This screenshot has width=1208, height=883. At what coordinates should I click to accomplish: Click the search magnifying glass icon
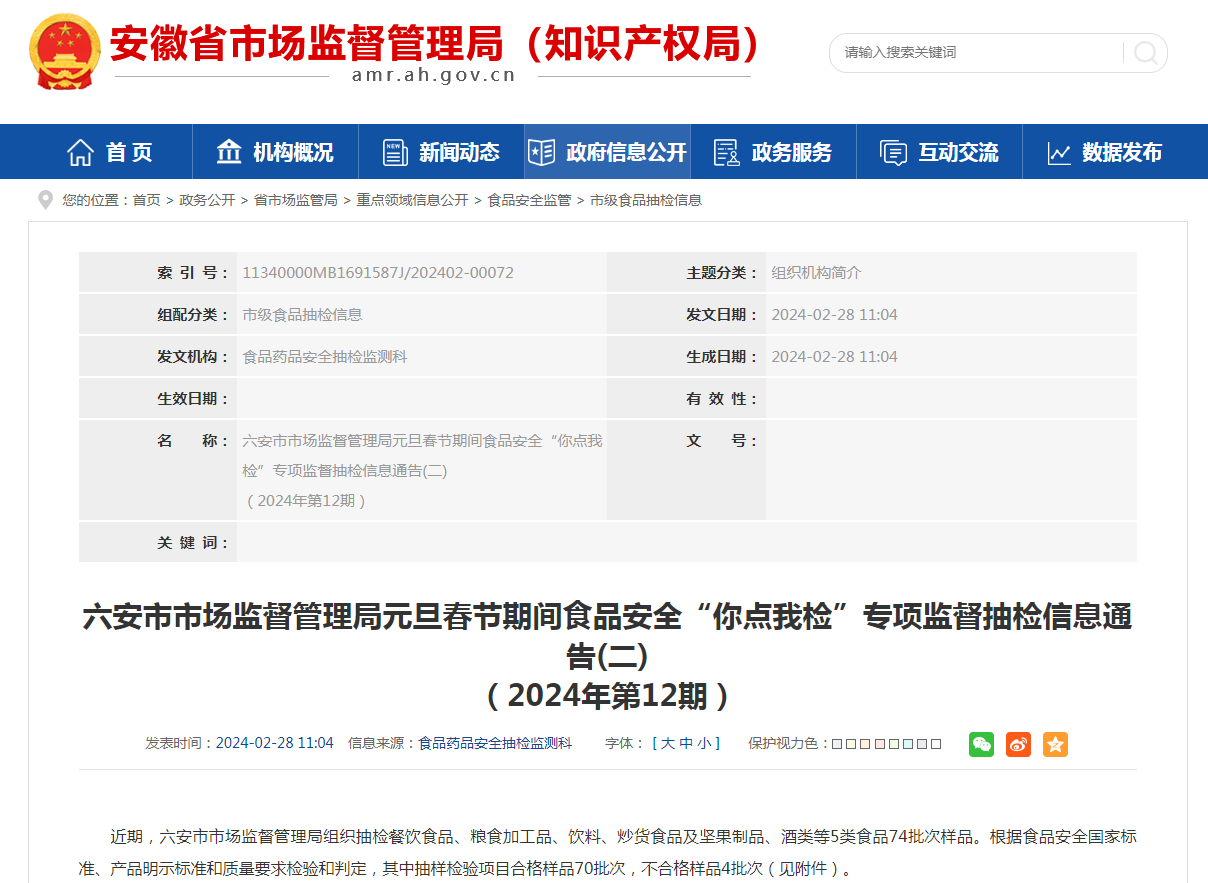(x=1144, y=53)
